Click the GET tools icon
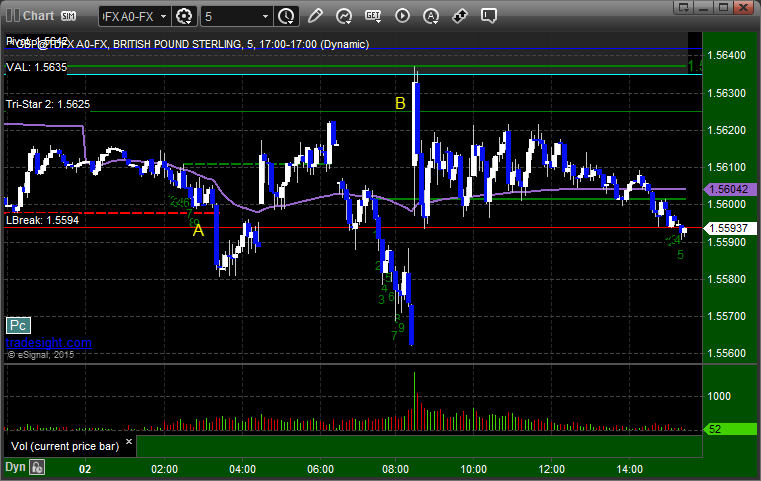Viewport: 761px width, 481px height. click(x=373, y=16)
